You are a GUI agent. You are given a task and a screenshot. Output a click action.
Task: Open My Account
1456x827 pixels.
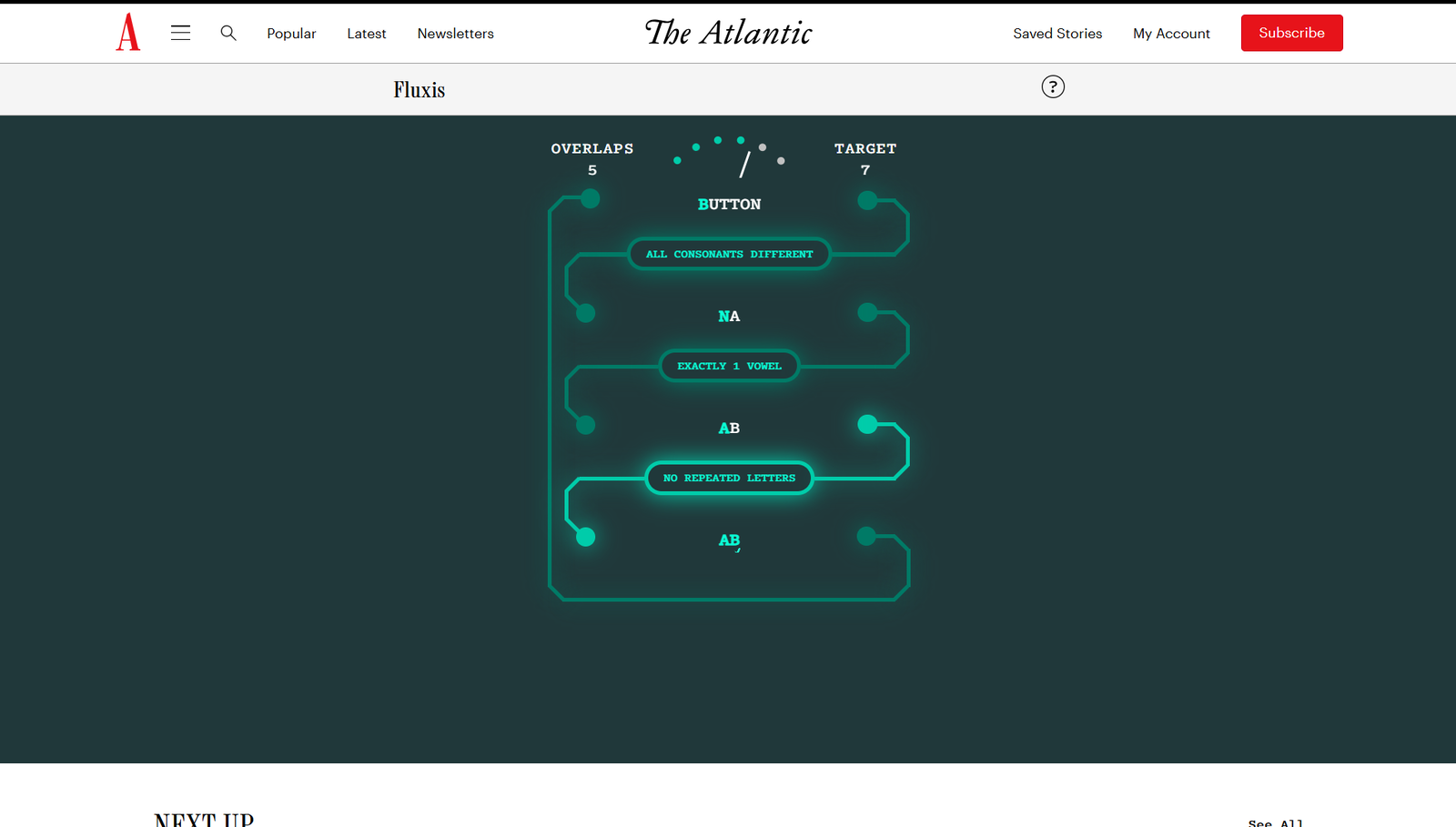(x=1171, y=34)
